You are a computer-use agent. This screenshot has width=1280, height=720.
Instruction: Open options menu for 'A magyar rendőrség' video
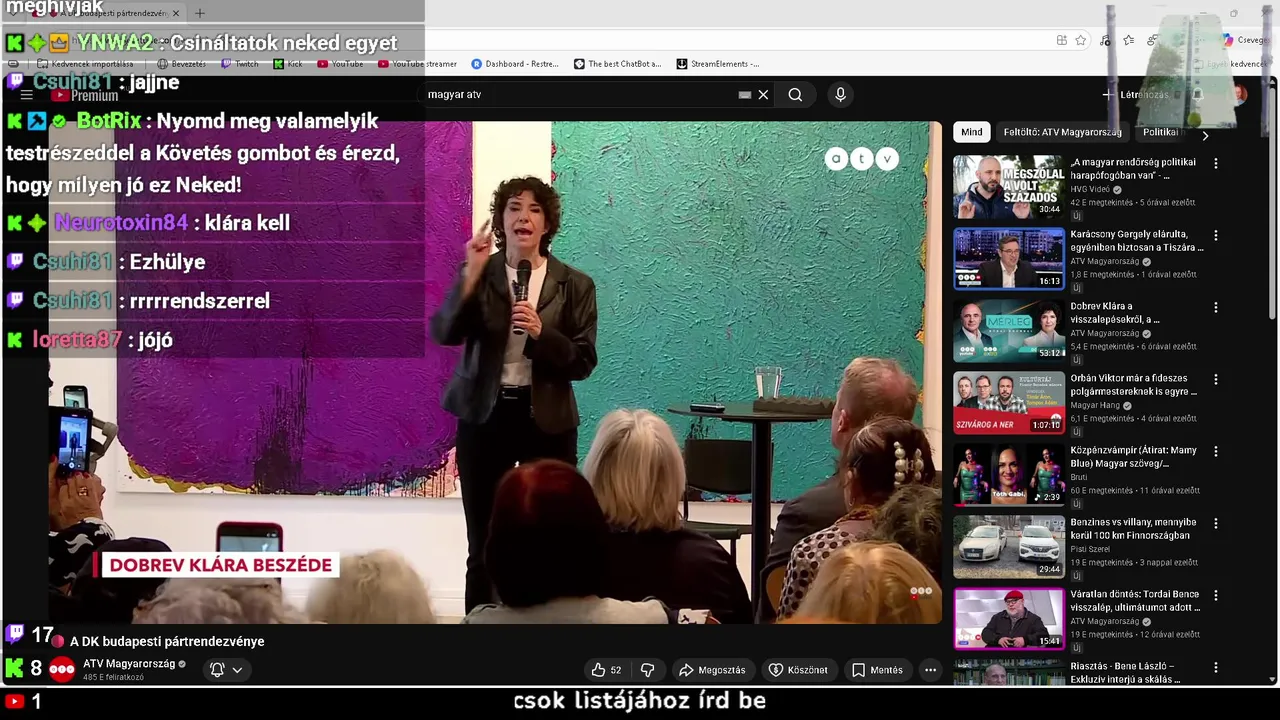coord(1216,163)
